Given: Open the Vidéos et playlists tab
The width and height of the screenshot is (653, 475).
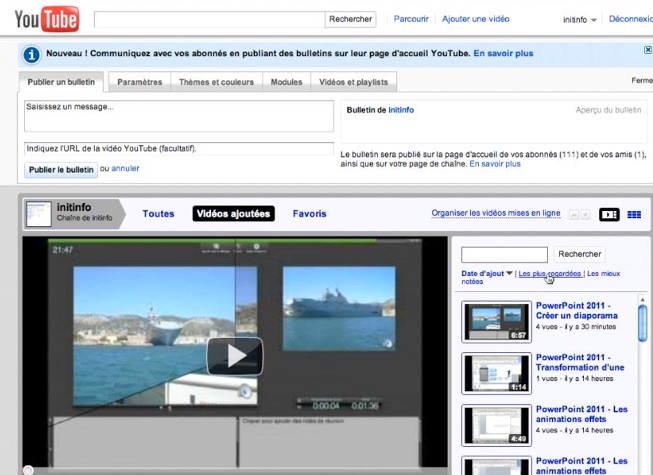Looking at the screenshot, I should 353,82.
